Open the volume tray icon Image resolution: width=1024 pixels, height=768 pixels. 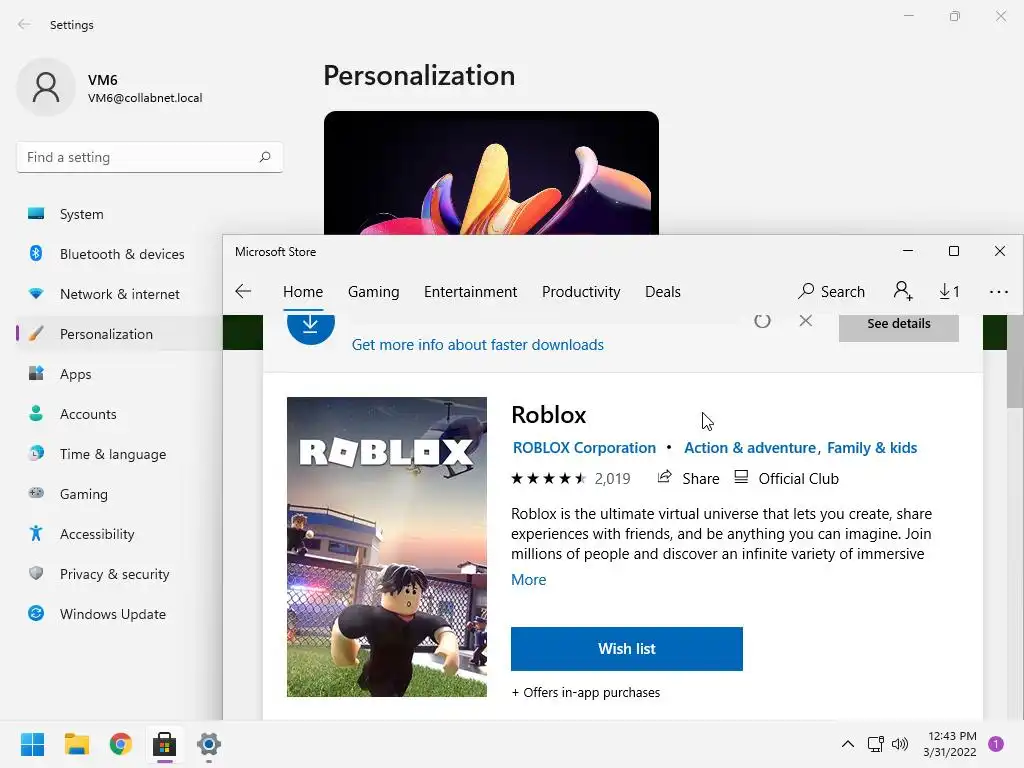point(900,744)
